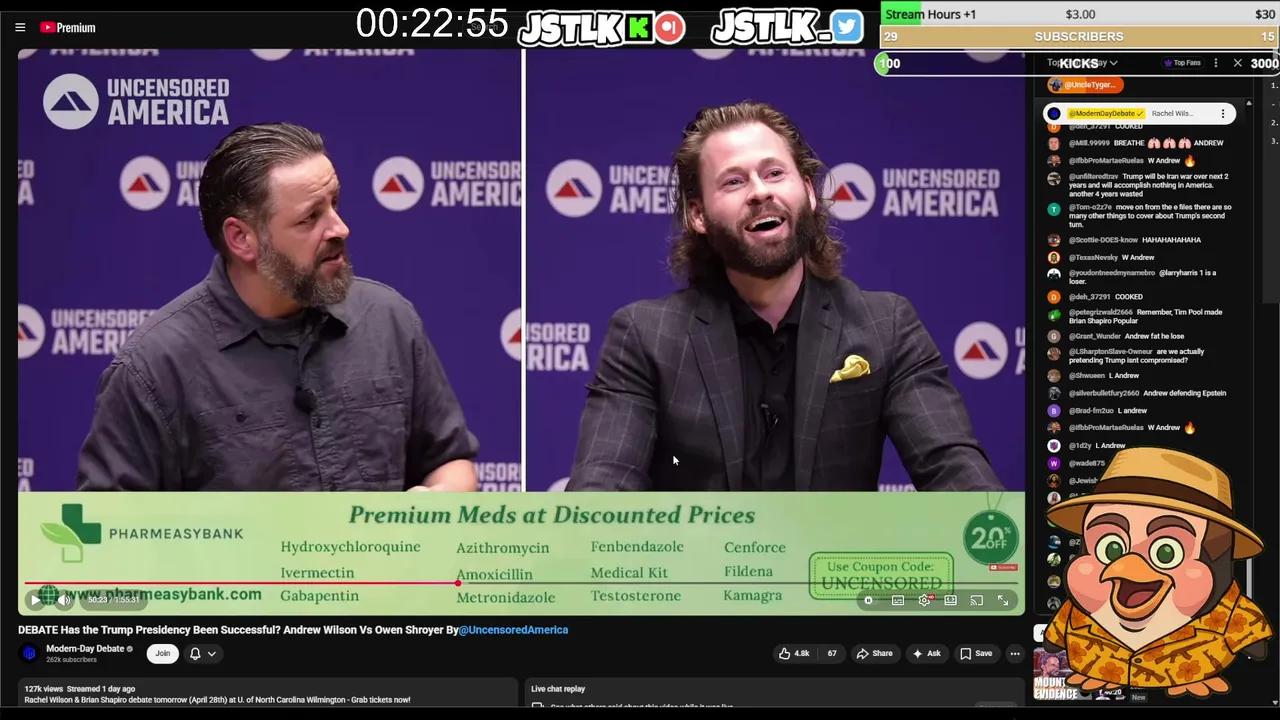
Task: Click the dislike button showing 67
Action: pos(831,653)
